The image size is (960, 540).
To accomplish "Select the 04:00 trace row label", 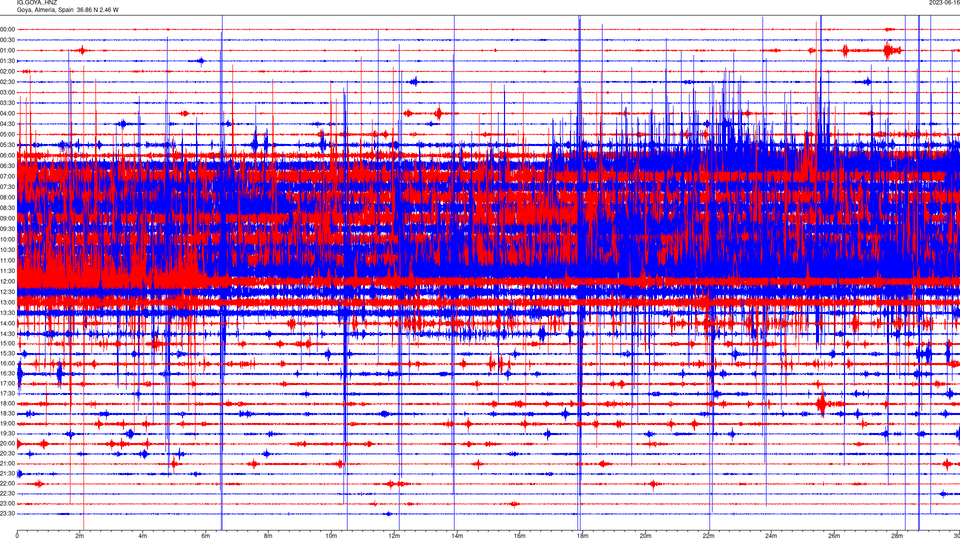I will coord(7,113).
